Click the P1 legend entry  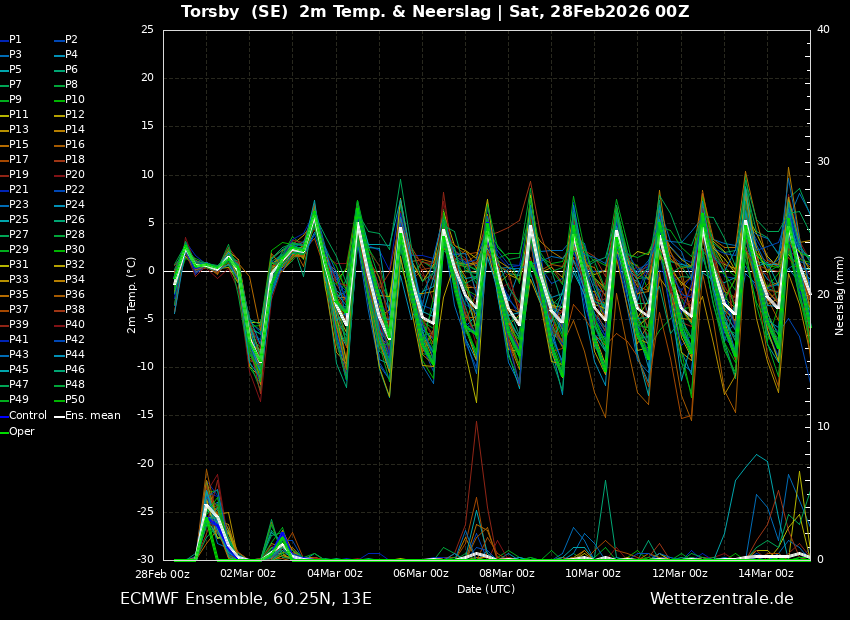tap(15, 40)
